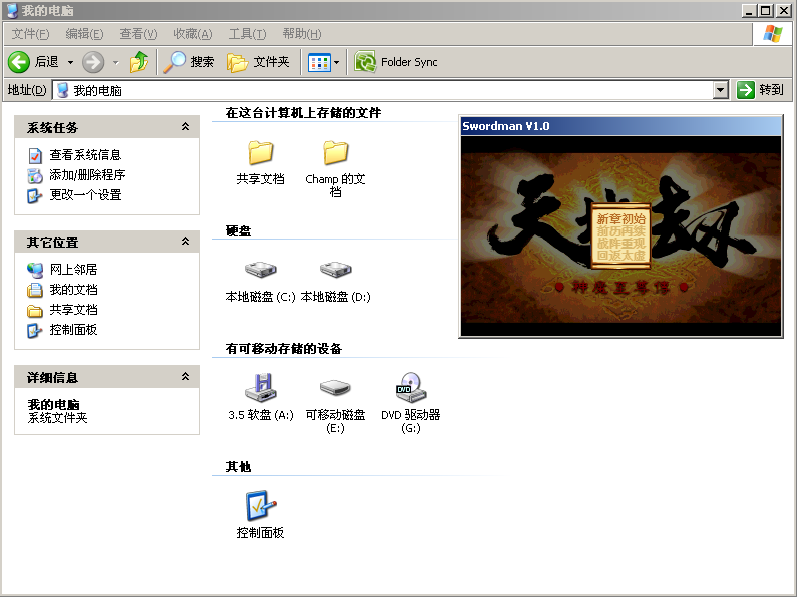Choose 回返太虚 in Swordman menu
The height and width of the screenshot is (597, 797).
point(621,256)
